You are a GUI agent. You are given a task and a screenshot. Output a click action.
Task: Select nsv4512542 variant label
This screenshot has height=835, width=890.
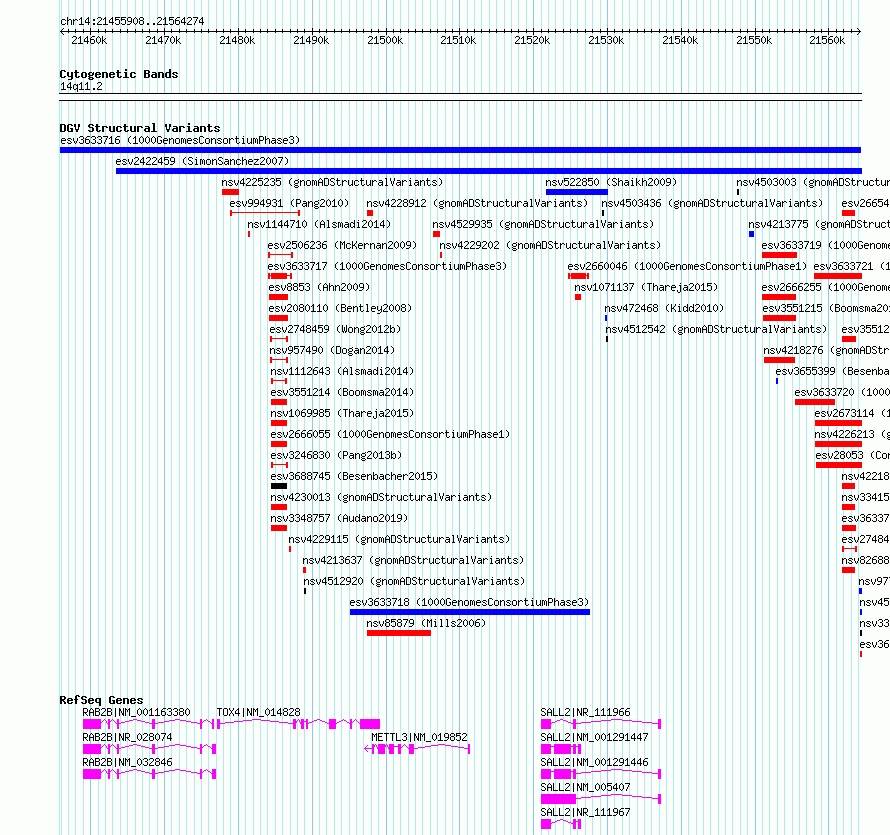point(716,329)
